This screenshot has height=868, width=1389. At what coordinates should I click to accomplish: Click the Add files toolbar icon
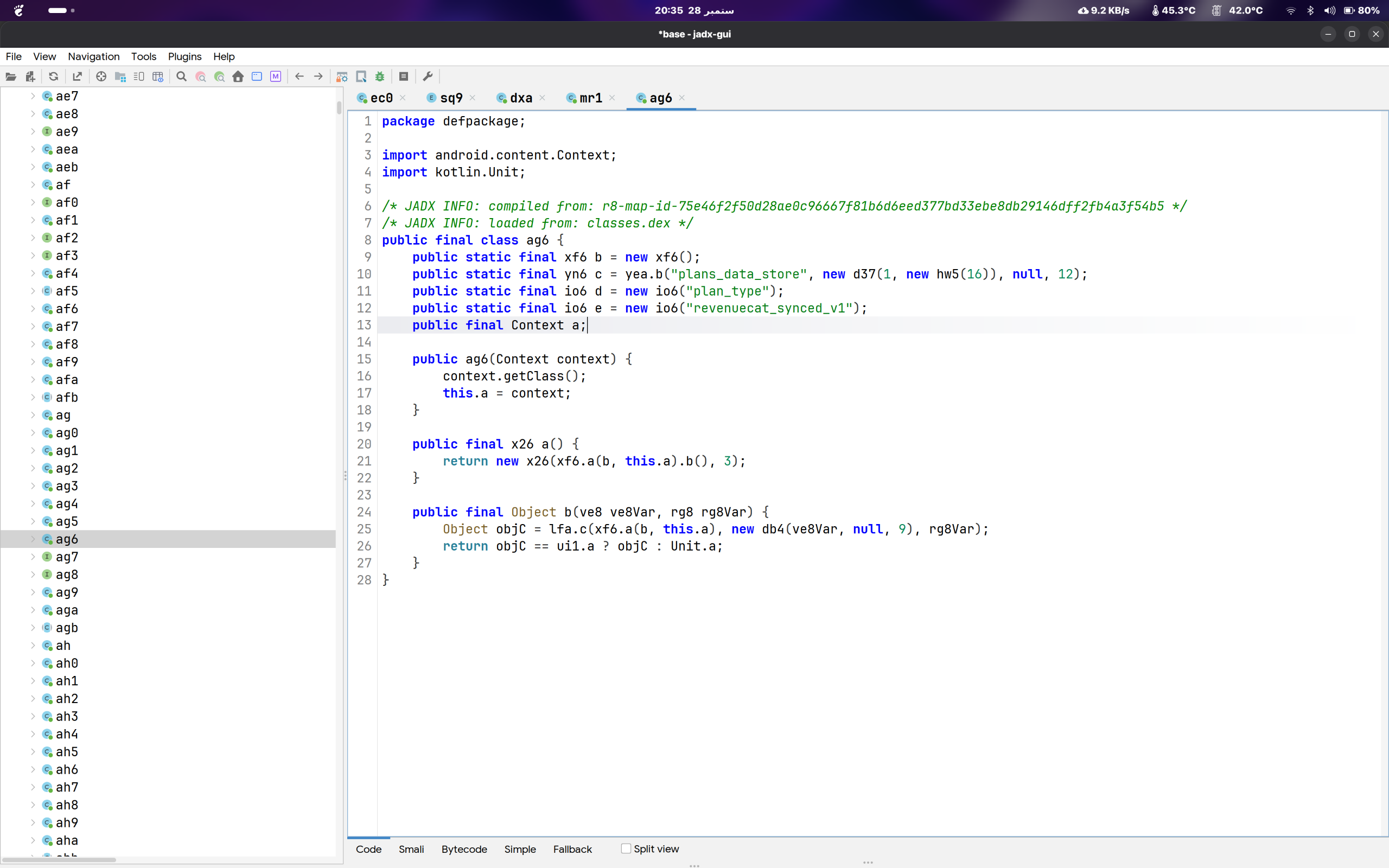tap(30, 76)
